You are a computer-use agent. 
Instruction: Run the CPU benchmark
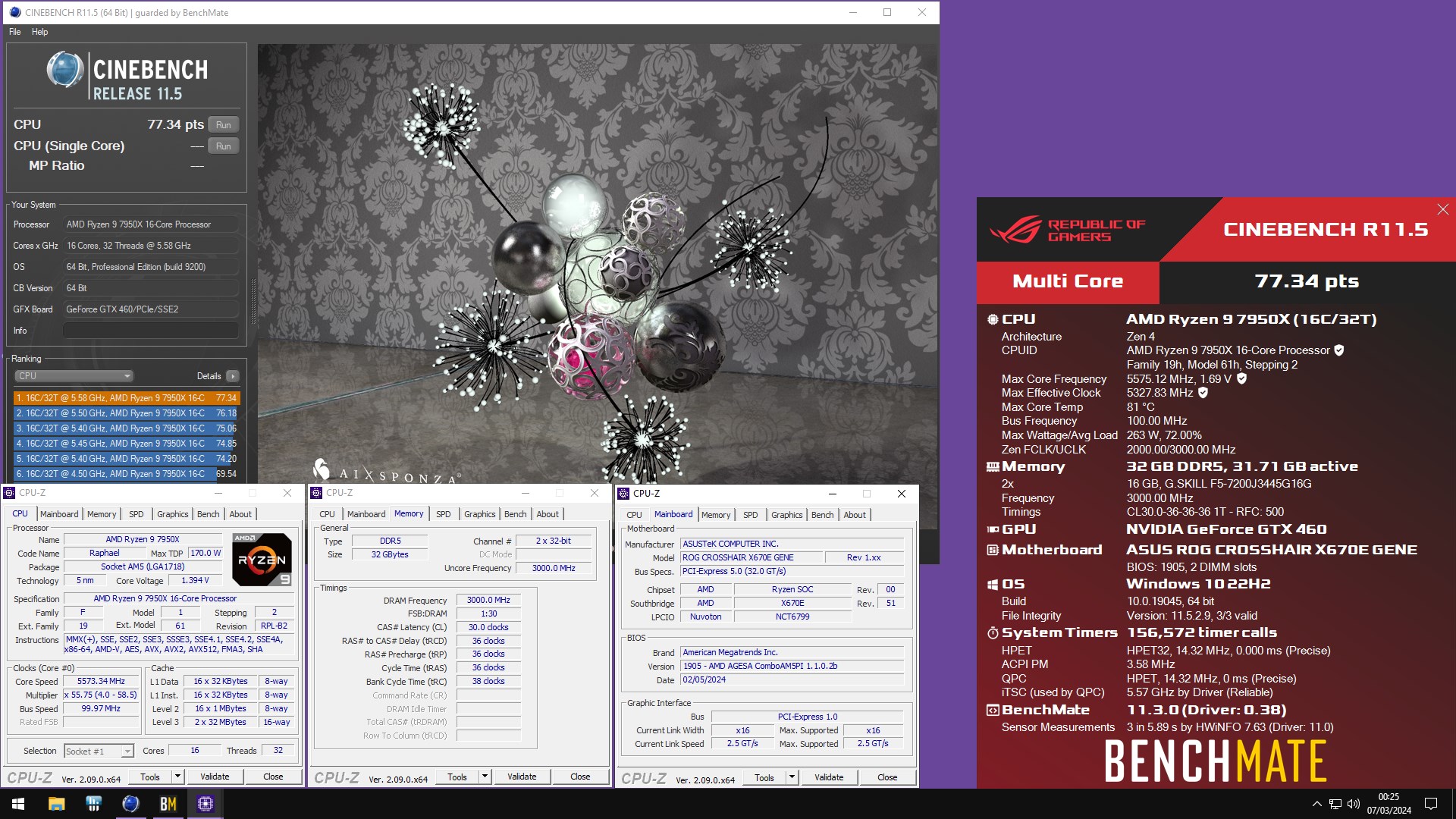click(223, 124)
